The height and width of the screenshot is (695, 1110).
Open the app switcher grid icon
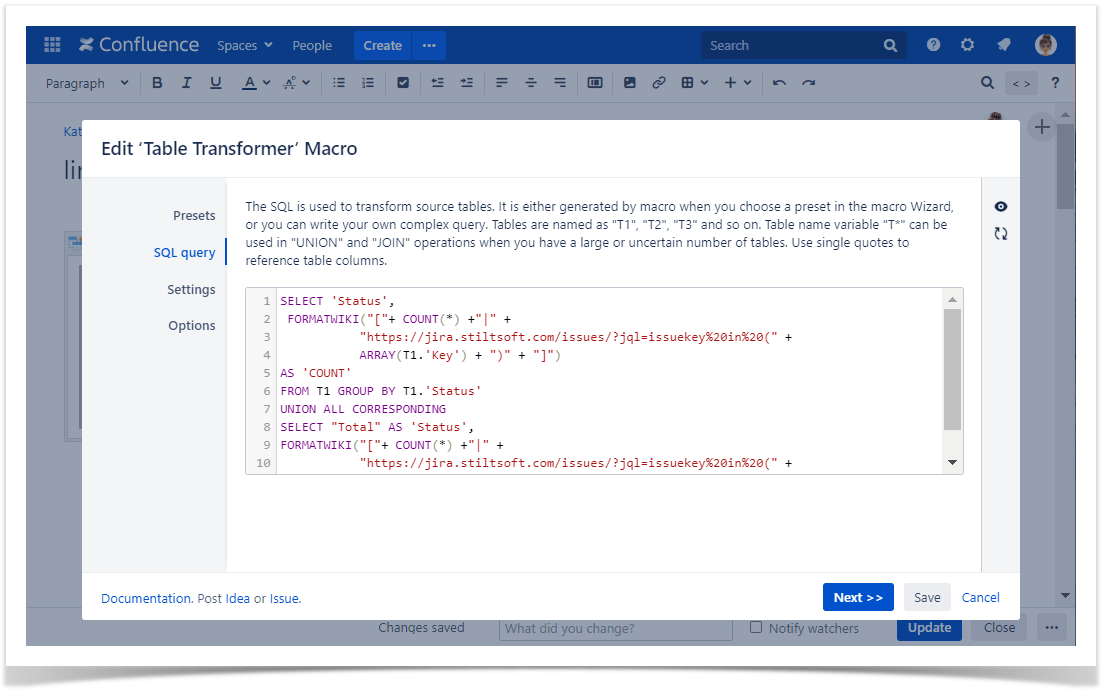click(52, 45)
